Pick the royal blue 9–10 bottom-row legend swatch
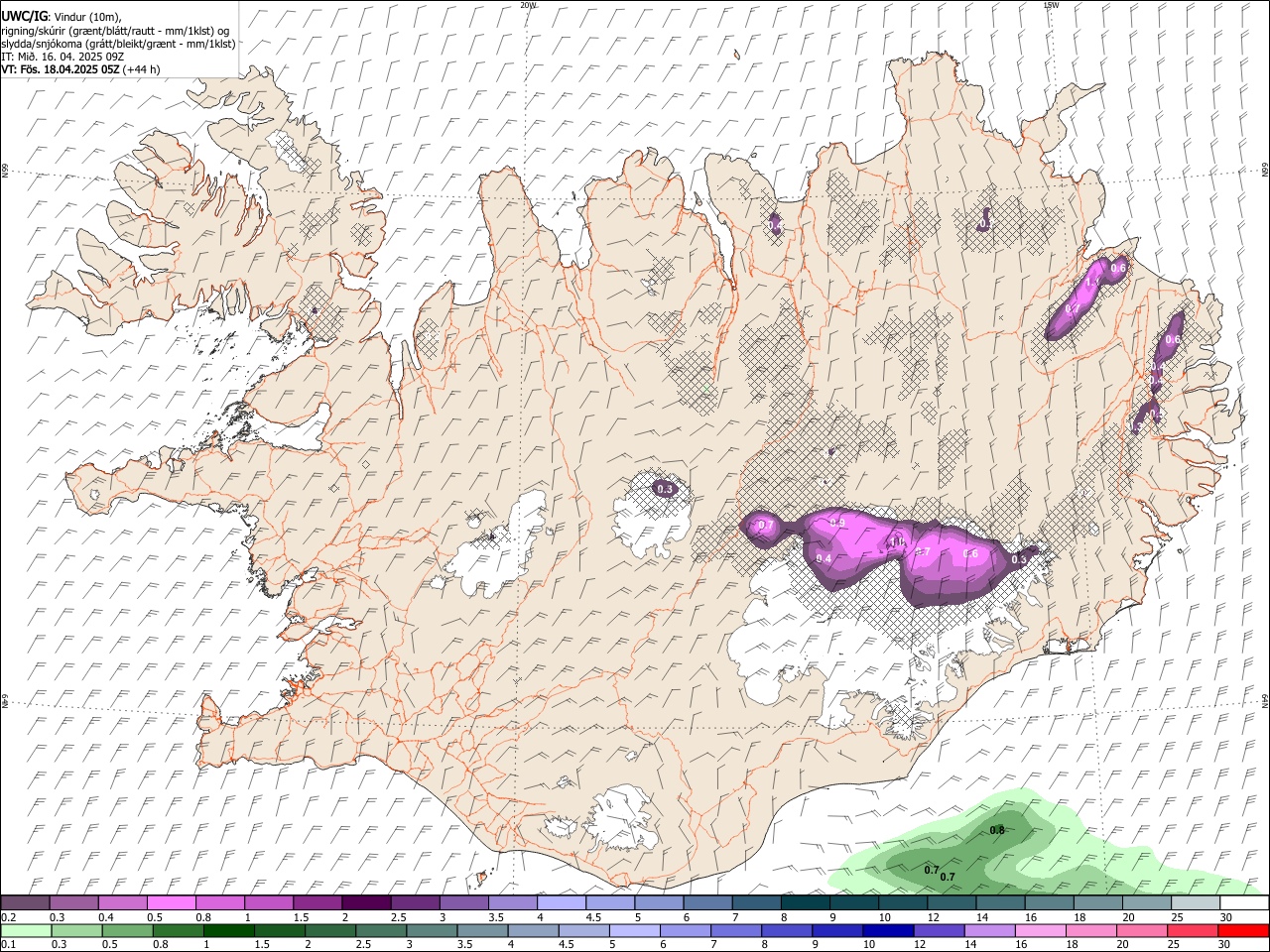1270x952 pixels. tap(838, 931)
